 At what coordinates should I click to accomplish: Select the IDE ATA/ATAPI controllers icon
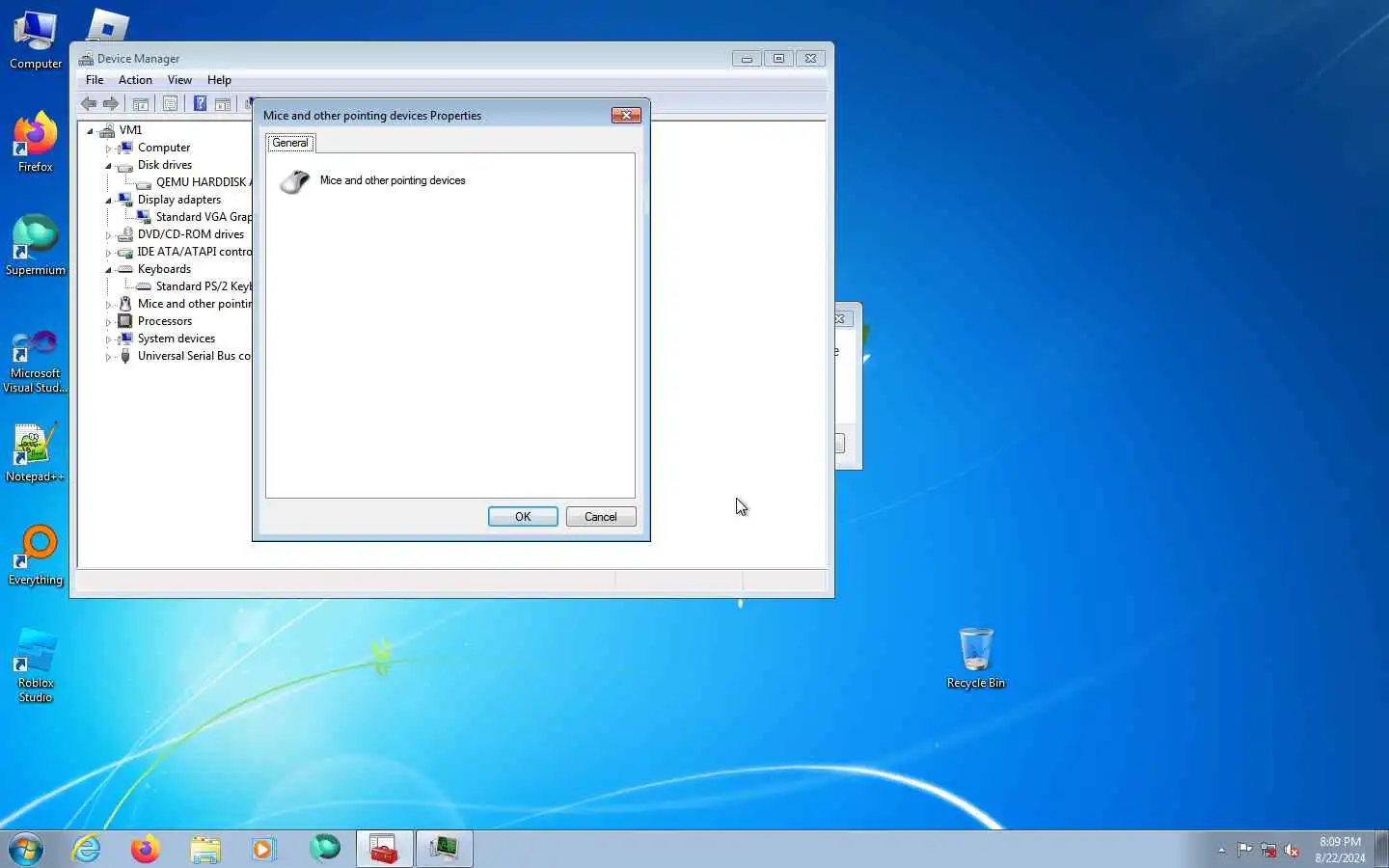click(x=124, y=252)
